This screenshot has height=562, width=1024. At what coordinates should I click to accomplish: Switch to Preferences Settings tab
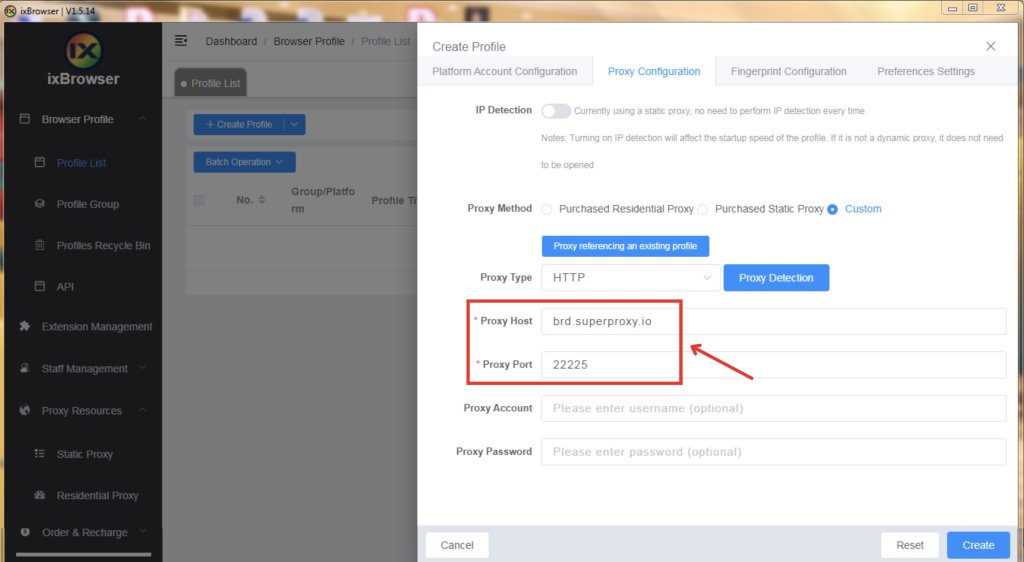tap(925, 72)
